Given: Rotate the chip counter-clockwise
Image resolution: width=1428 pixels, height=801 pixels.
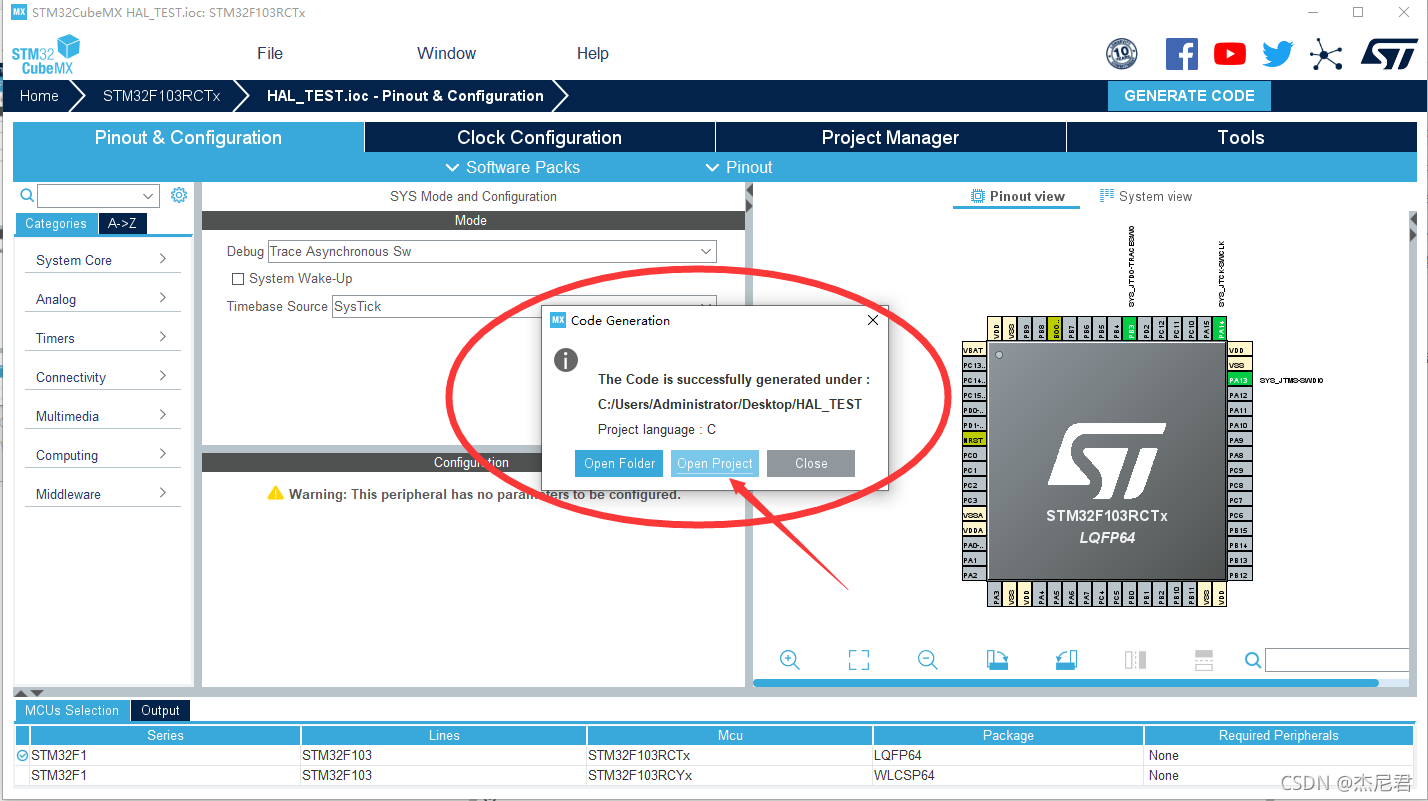Looking at the screenshot, I should 1066,660.
